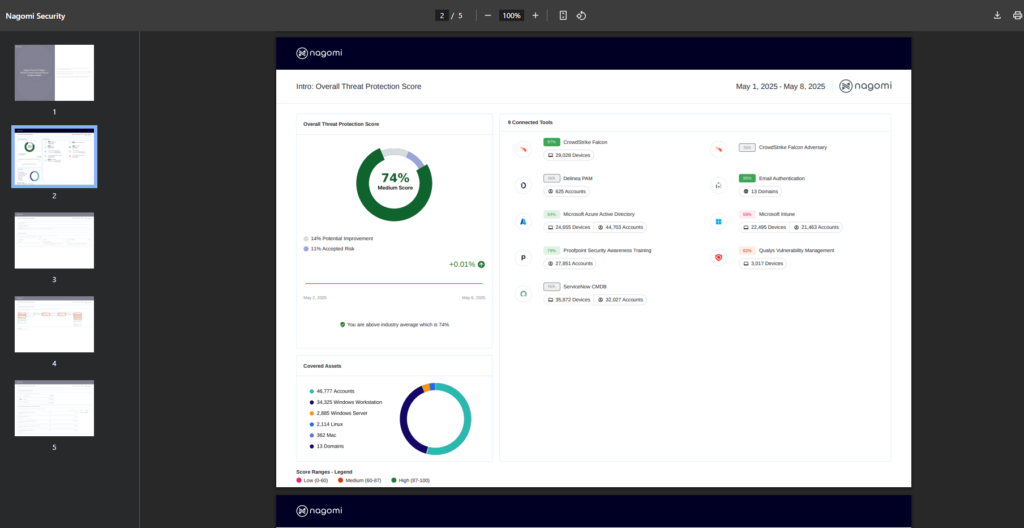Click the globe icon in 13 Domains badge
1024x528 pixels.
click(x=746, y=191)
